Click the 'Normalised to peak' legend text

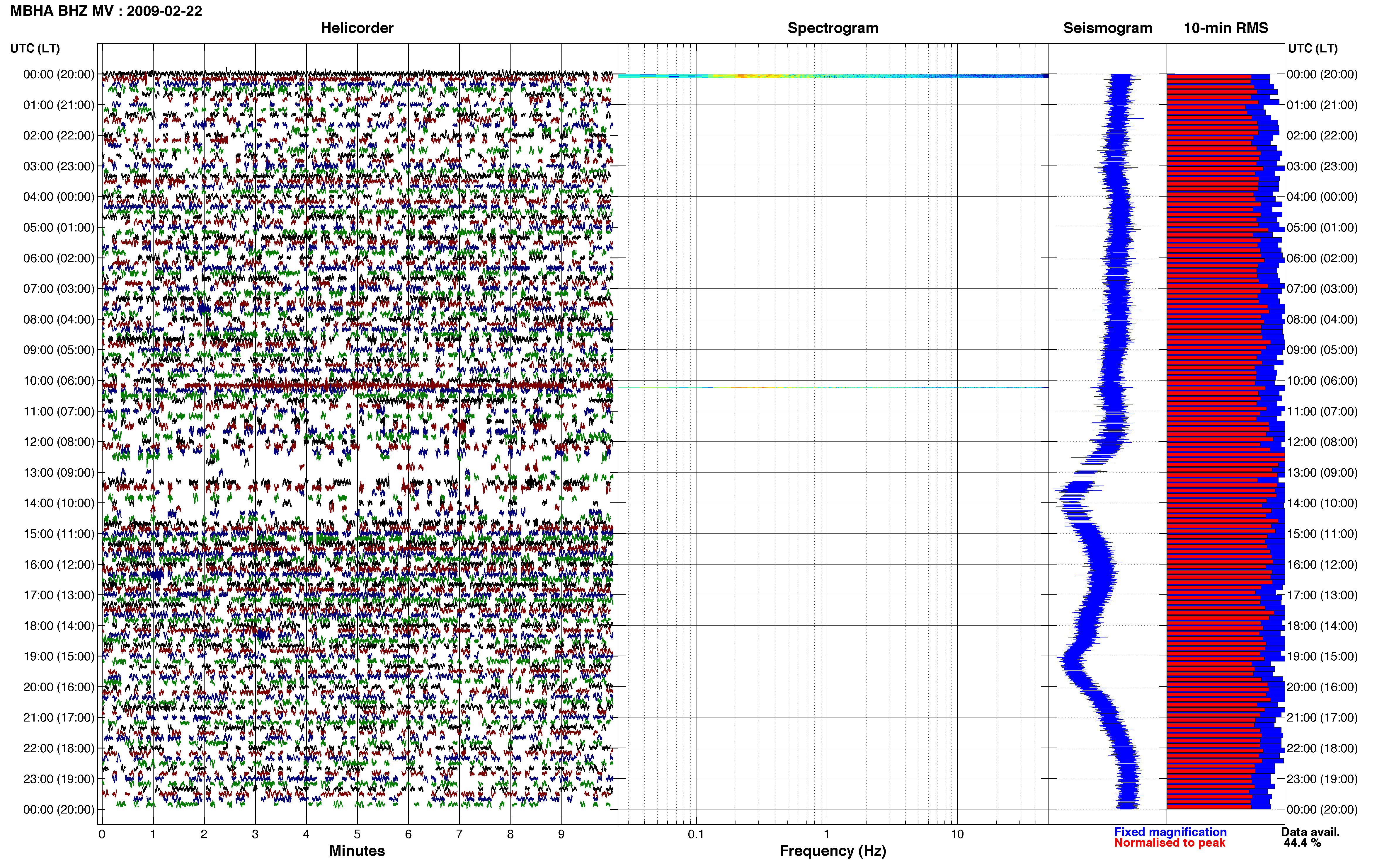(1169, 843)
